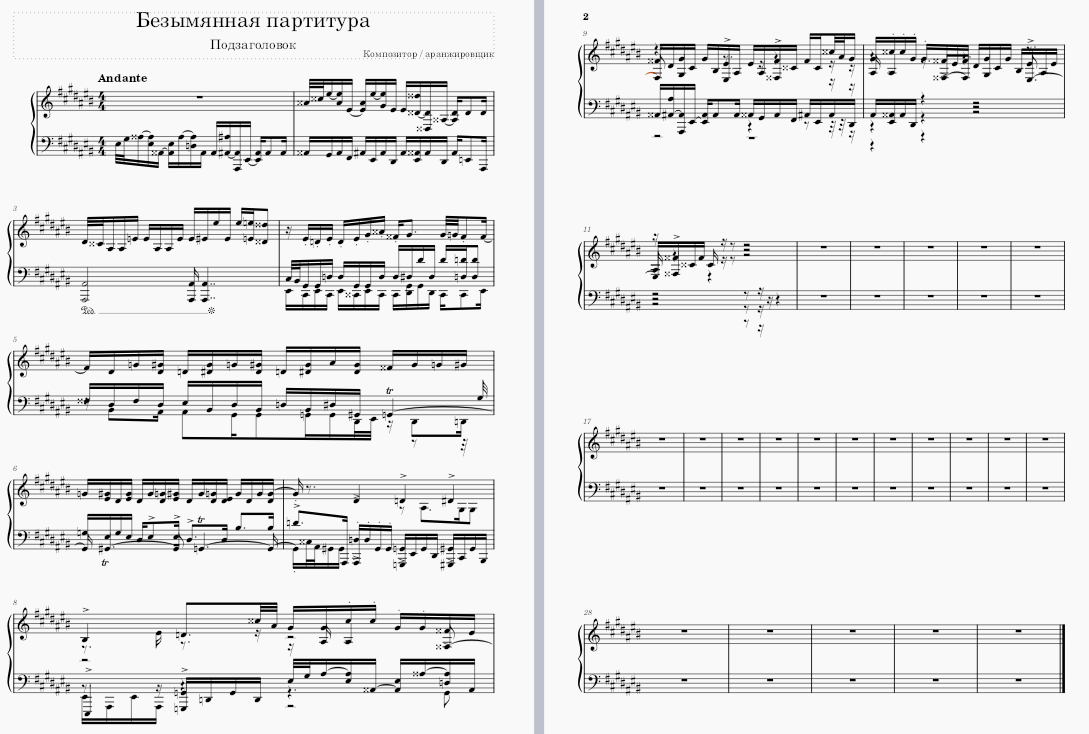1089x734 pixels.
Task: Select the subtitle Подзаголовок
Action: pyautogui.click(x=253, y=44)
